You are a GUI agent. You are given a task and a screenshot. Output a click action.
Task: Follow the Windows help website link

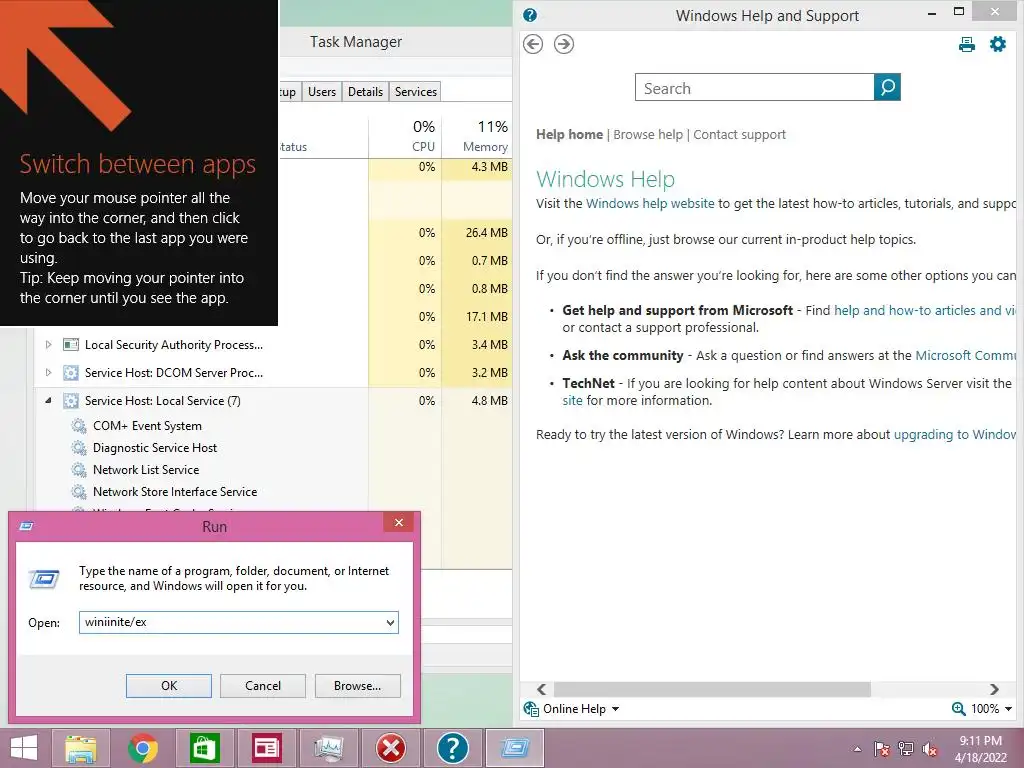click(x=650, y=204)
